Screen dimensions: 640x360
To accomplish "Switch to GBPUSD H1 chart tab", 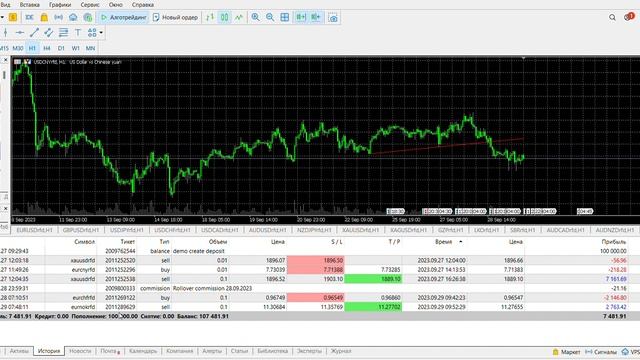I will click(x=81, y=230).
